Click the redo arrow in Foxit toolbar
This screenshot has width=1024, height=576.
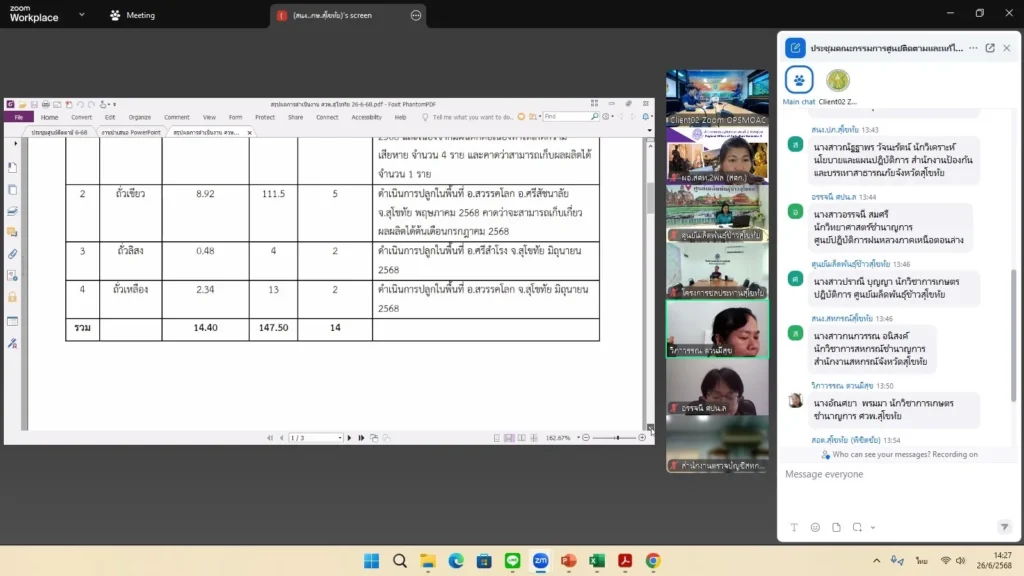tap(91, 104)
